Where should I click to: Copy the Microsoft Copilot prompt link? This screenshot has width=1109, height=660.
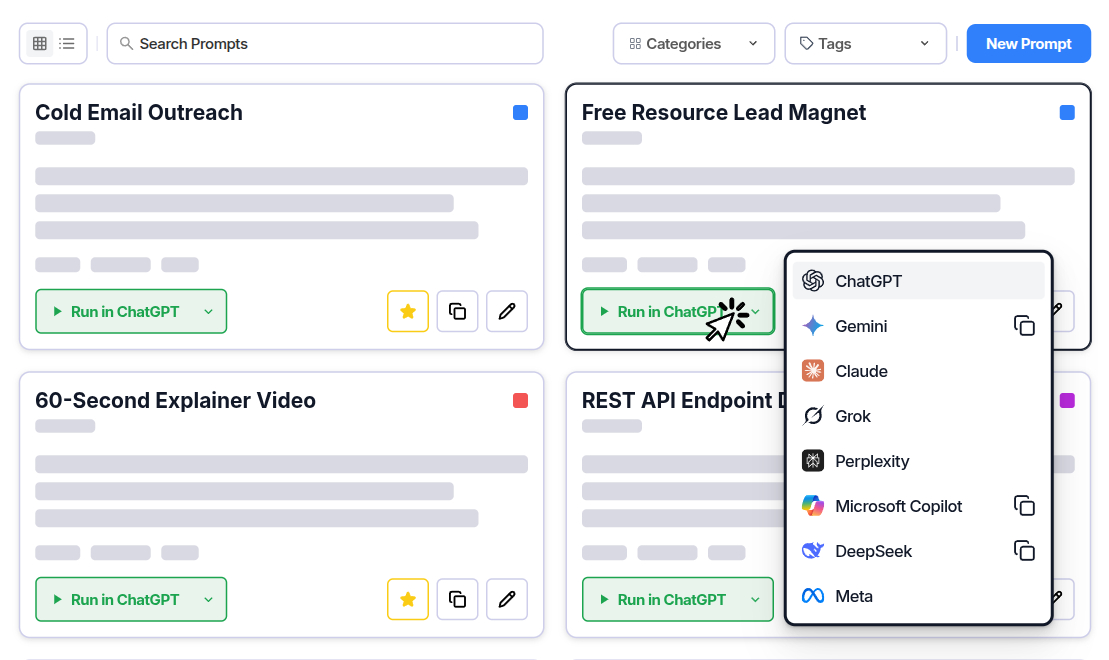coord(1024,506)
